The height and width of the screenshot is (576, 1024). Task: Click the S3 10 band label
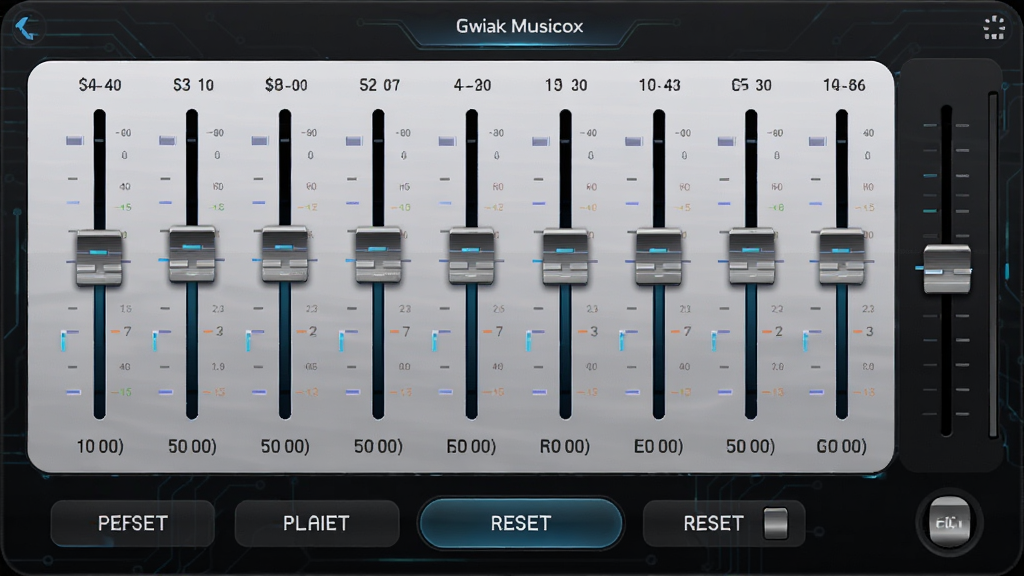click(193, 86)
